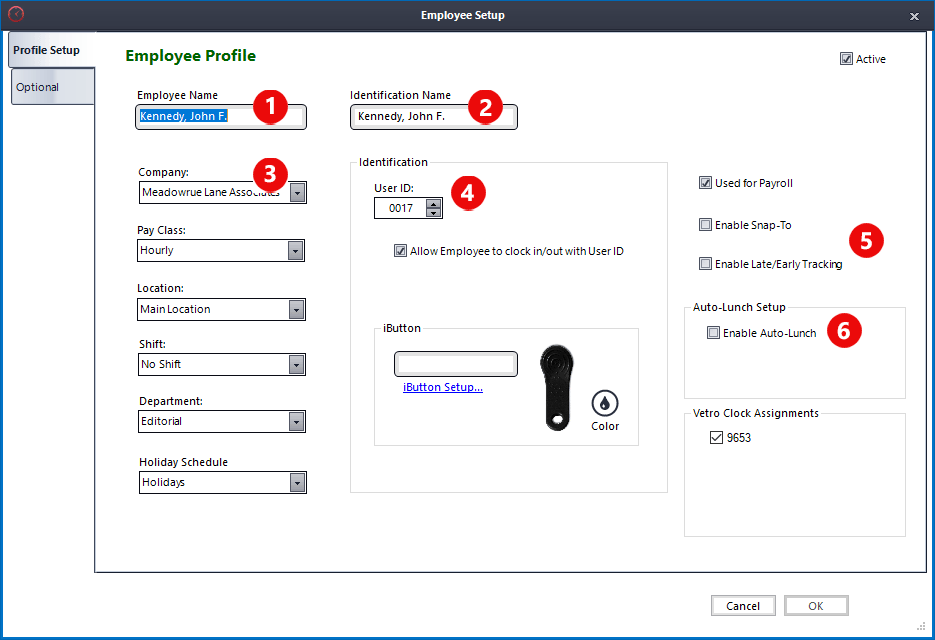The width and height of the screenshot is (935, 640).
Task: Click the OK button
Action: (x=815, y=605)
